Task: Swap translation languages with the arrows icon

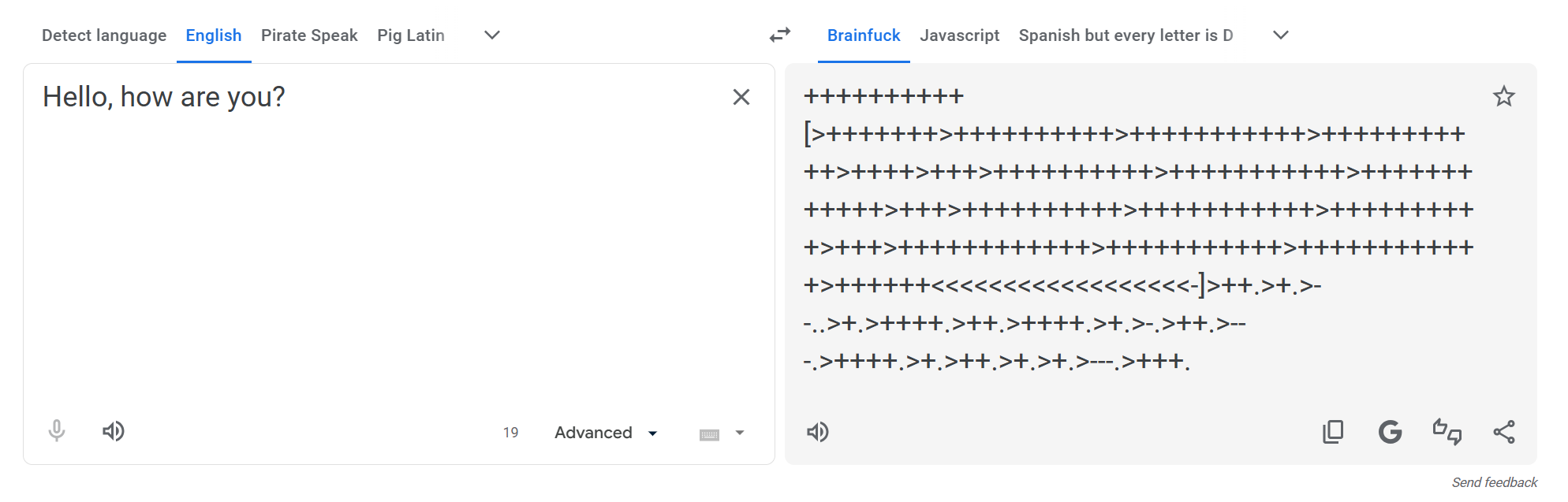Action: 779,35
